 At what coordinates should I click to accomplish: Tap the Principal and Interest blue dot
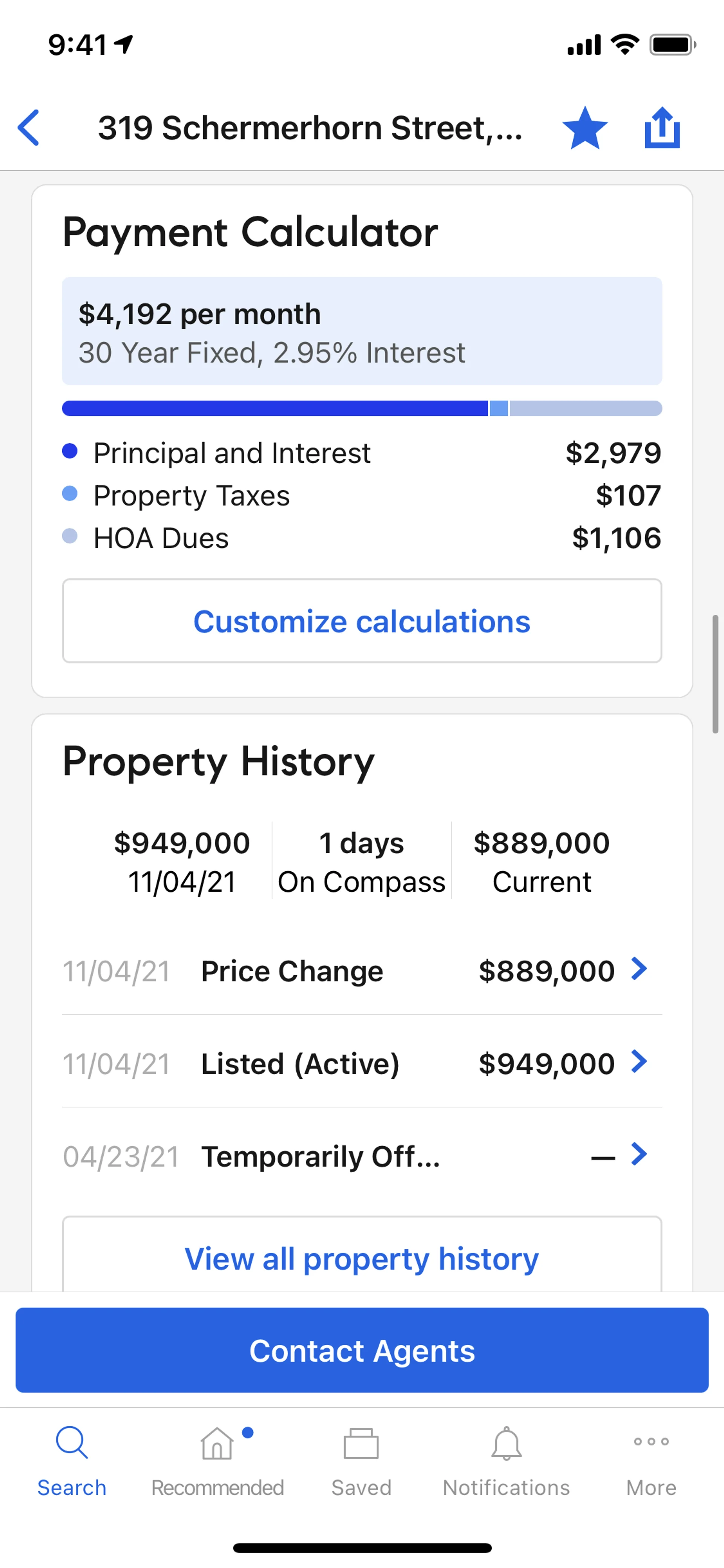[70, 451]
